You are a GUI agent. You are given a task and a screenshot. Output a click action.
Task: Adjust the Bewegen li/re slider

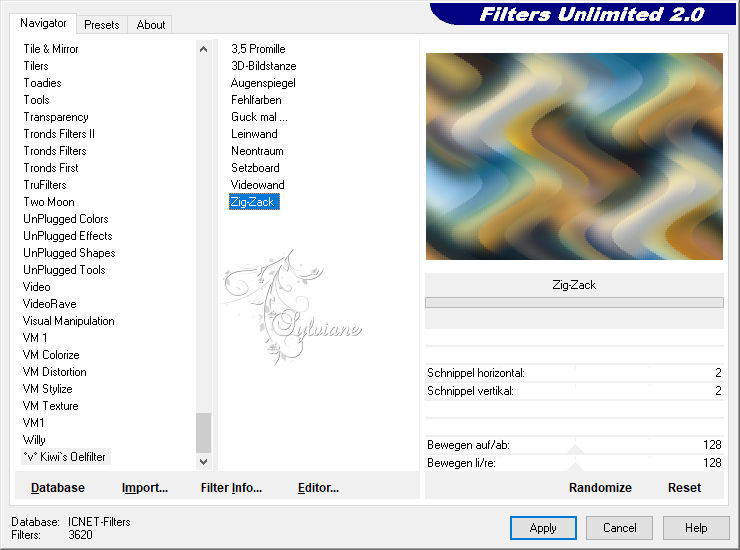pyautogui.click(x=574, y=463)
